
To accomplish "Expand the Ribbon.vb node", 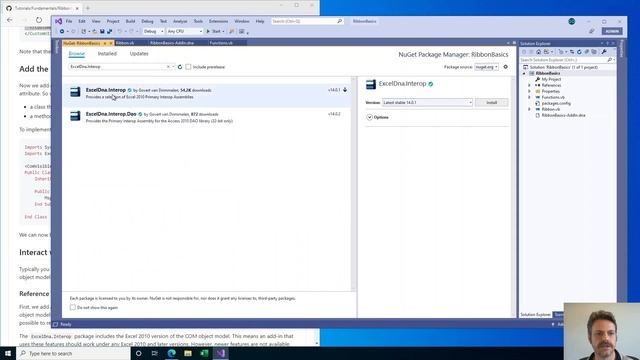I will [x=530, y=109].
